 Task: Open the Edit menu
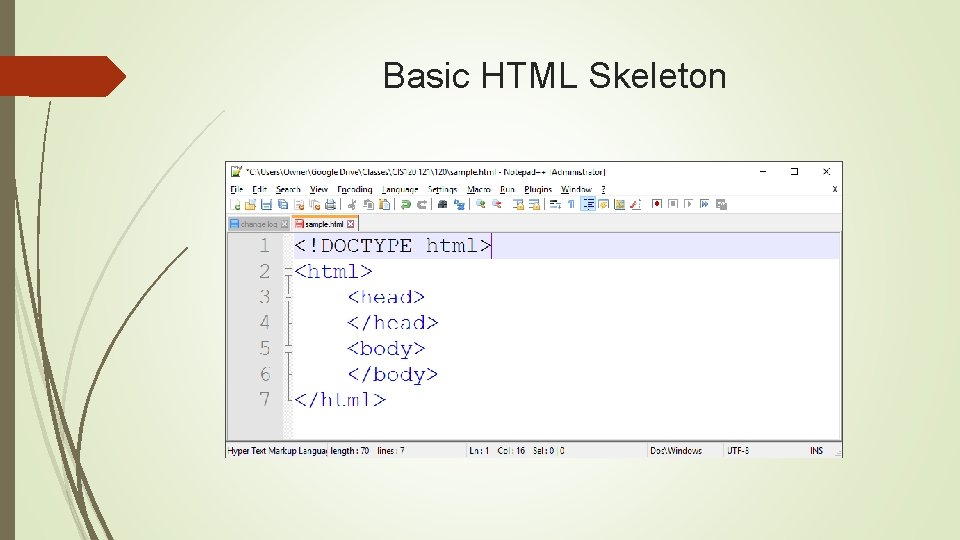[260, 189]
